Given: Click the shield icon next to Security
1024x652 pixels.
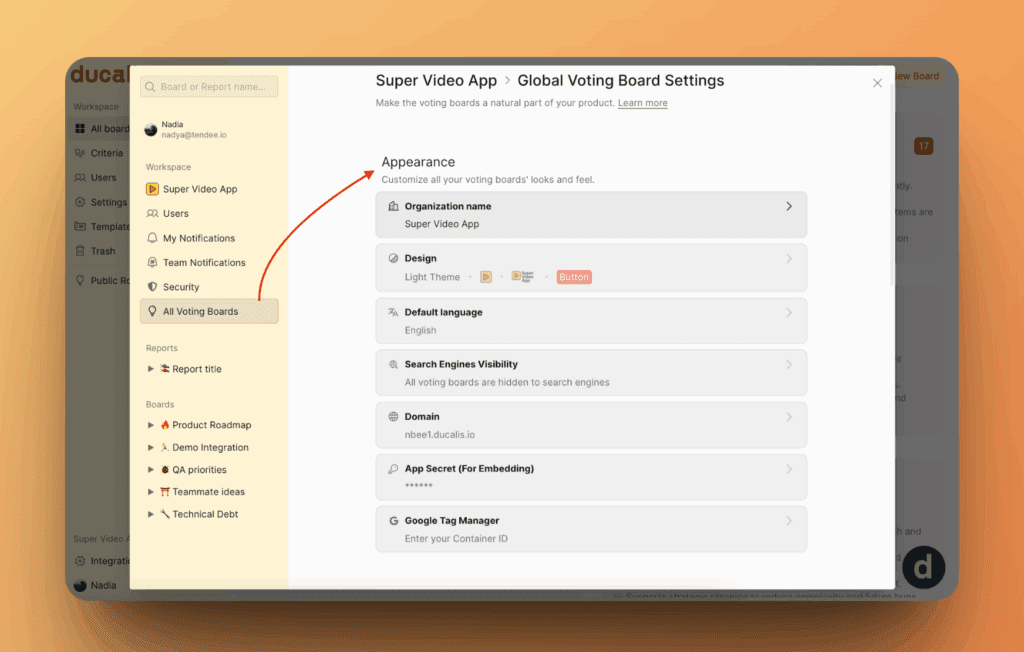Looking at the screenshot, I should tap(153, 287).
